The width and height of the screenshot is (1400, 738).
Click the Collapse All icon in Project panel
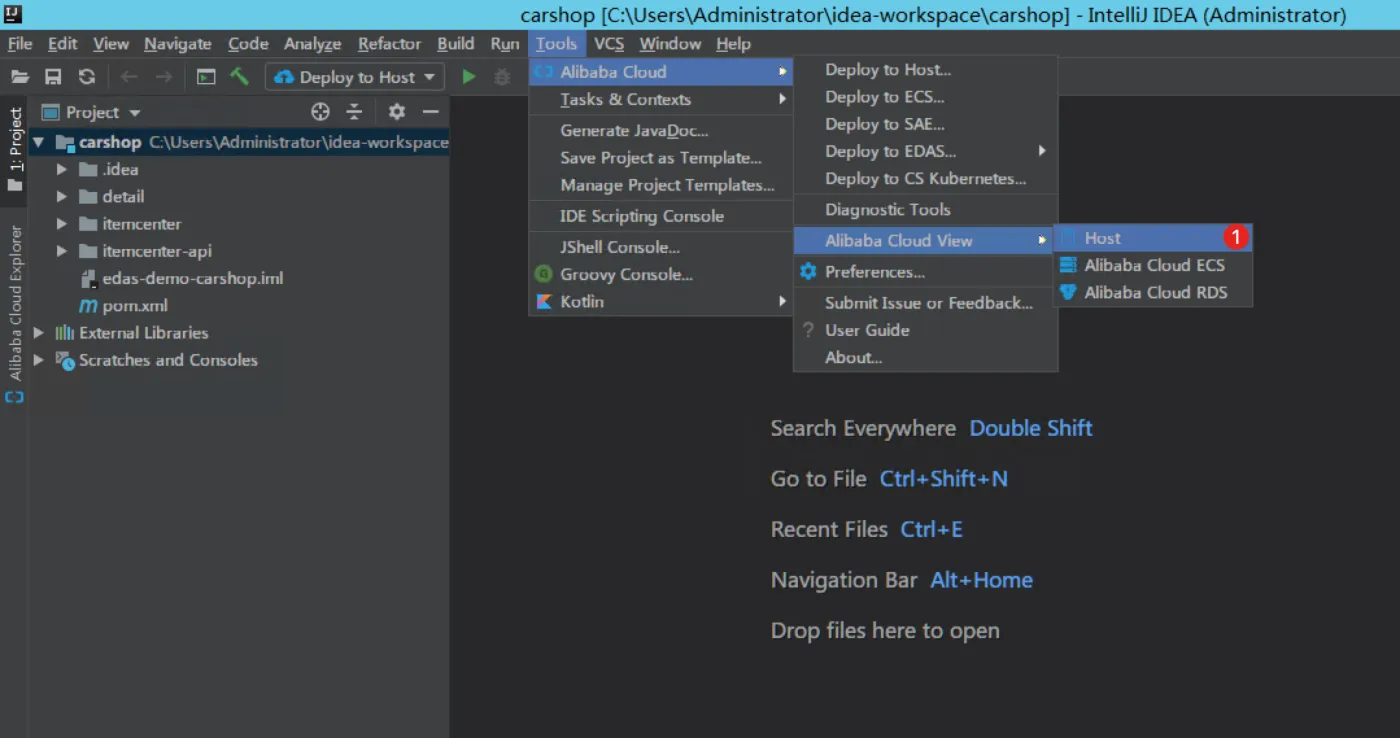[x=354, y=112]
